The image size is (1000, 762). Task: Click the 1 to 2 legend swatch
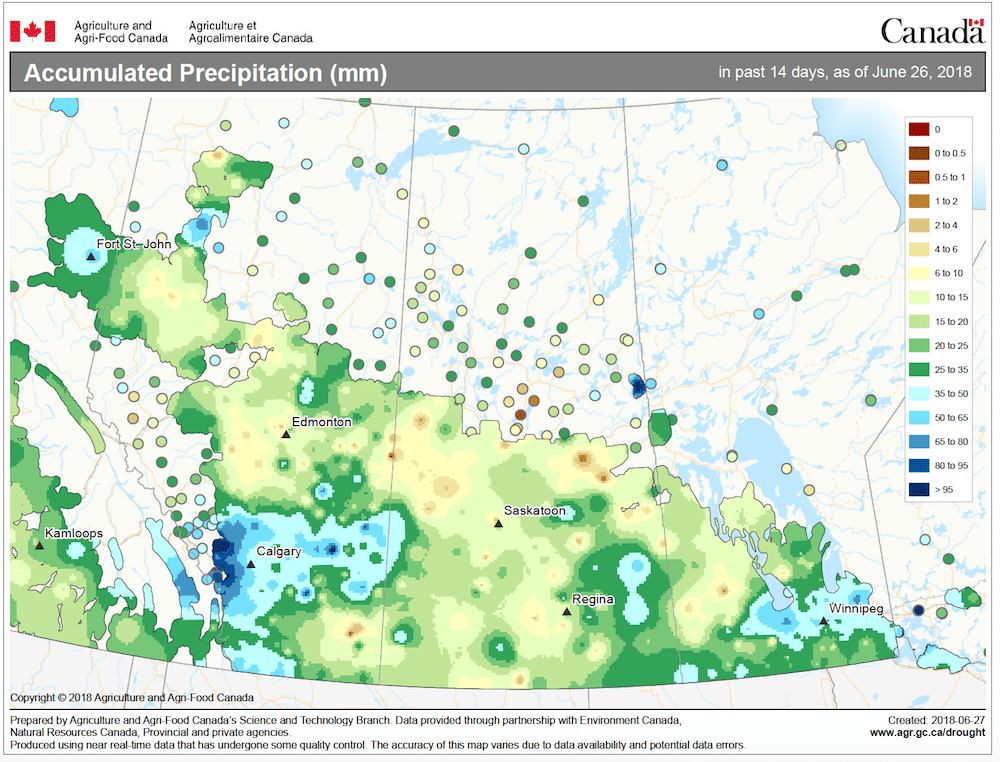(x=919, y=201)
